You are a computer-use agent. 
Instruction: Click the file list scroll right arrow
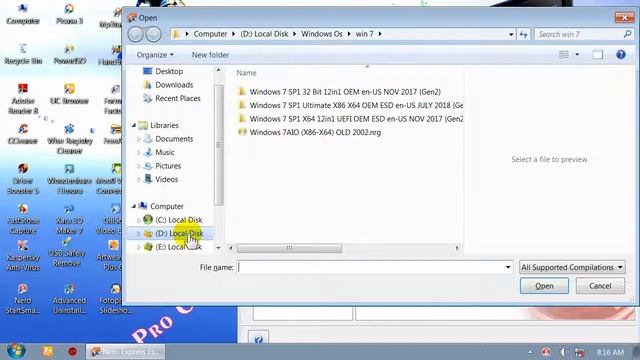457,248
